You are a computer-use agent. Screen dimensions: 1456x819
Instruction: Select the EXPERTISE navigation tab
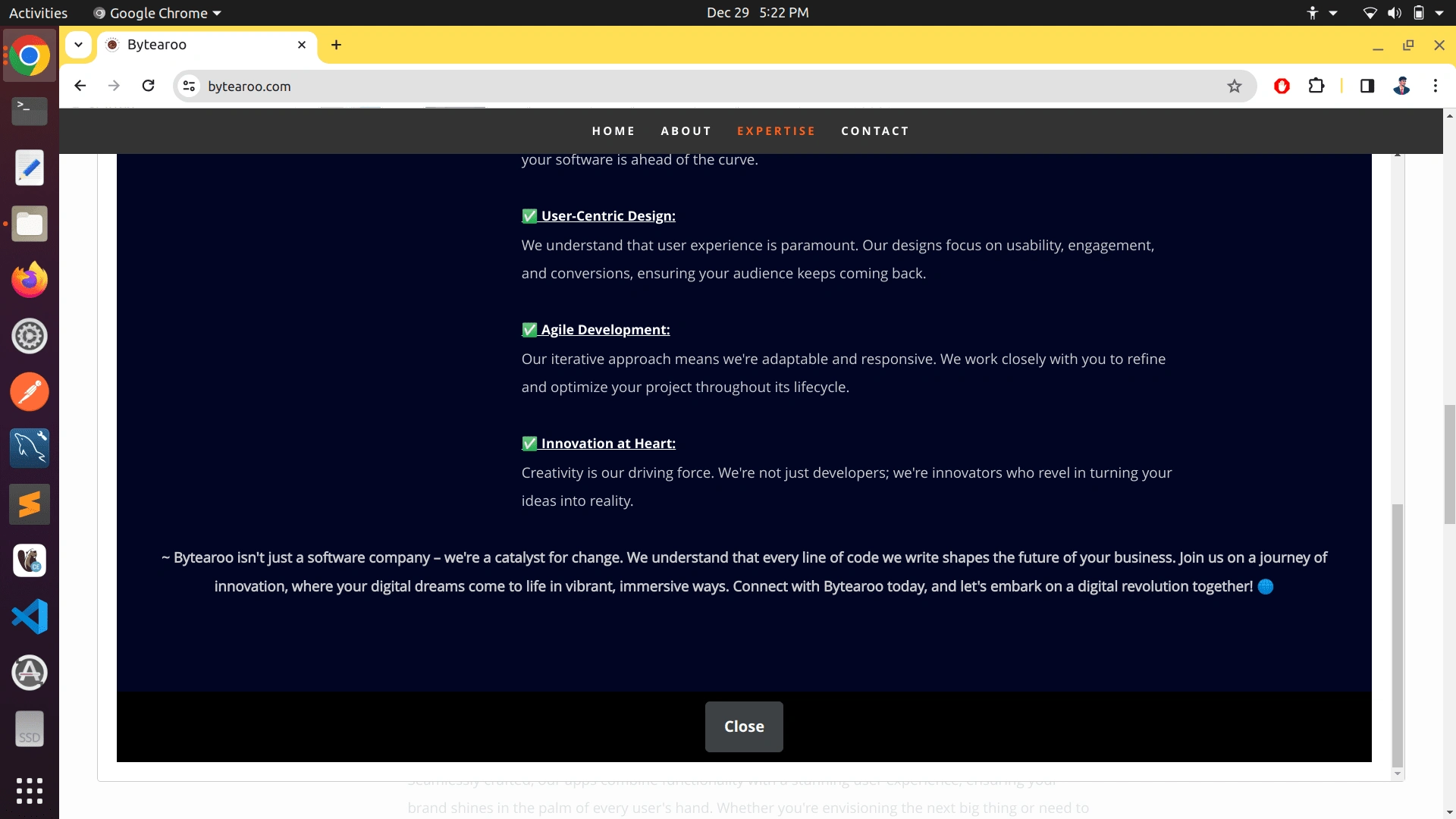(777, 131)
